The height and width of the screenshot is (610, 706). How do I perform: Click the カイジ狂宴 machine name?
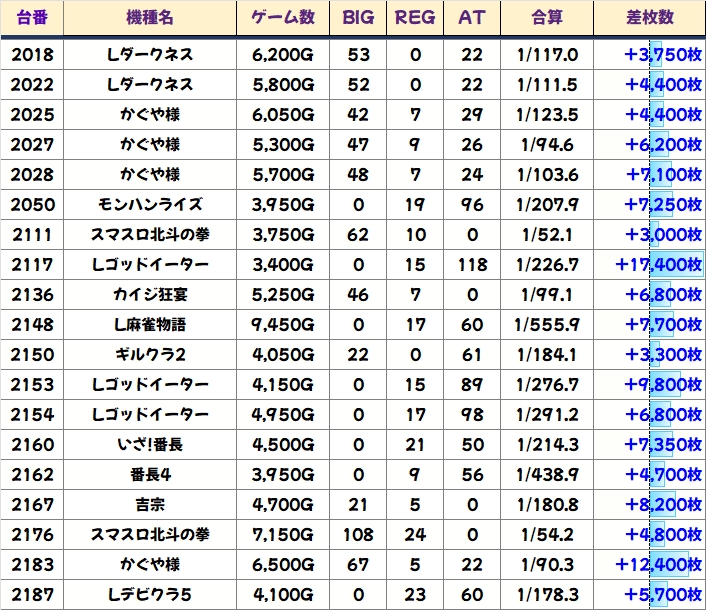tap(150, 295)
